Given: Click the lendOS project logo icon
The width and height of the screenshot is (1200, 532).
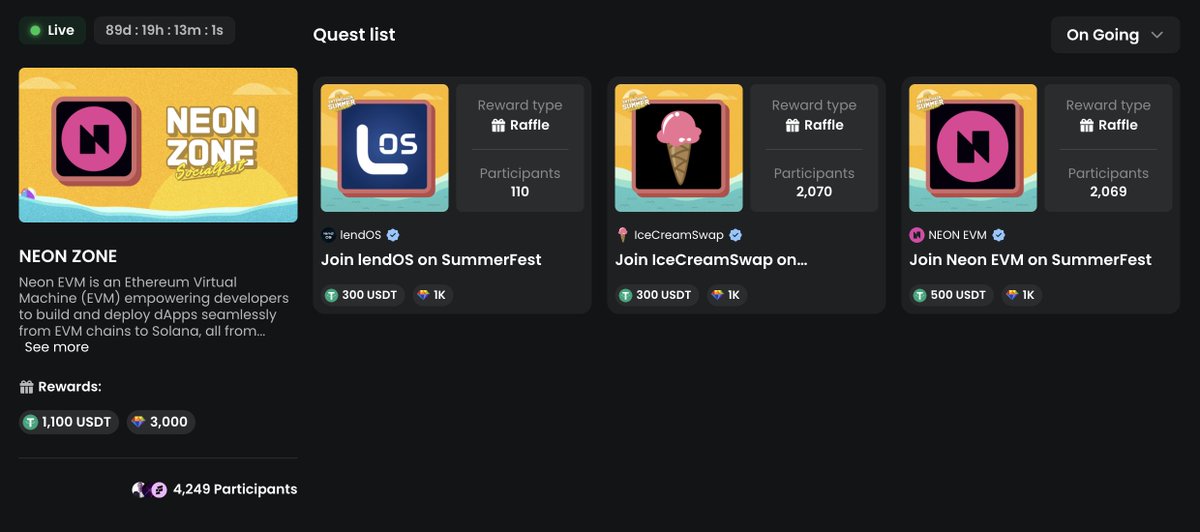Looking at the screenshot, I should pyautogui.click(x=328, y=235).
